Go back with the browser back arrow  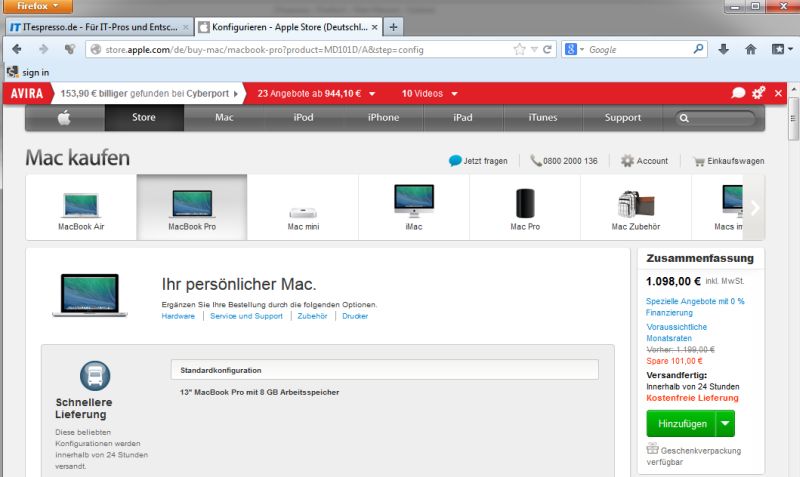(x=17, y=49)
